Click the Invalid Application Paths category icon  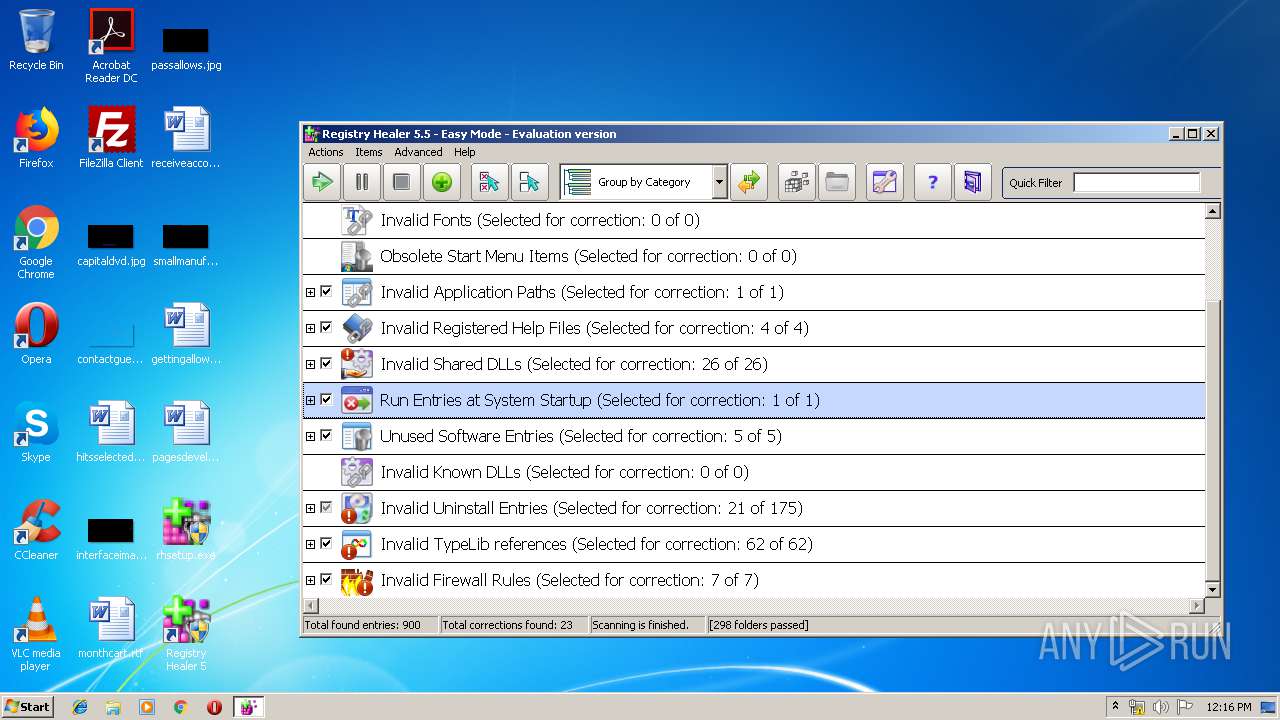[357, 292]
